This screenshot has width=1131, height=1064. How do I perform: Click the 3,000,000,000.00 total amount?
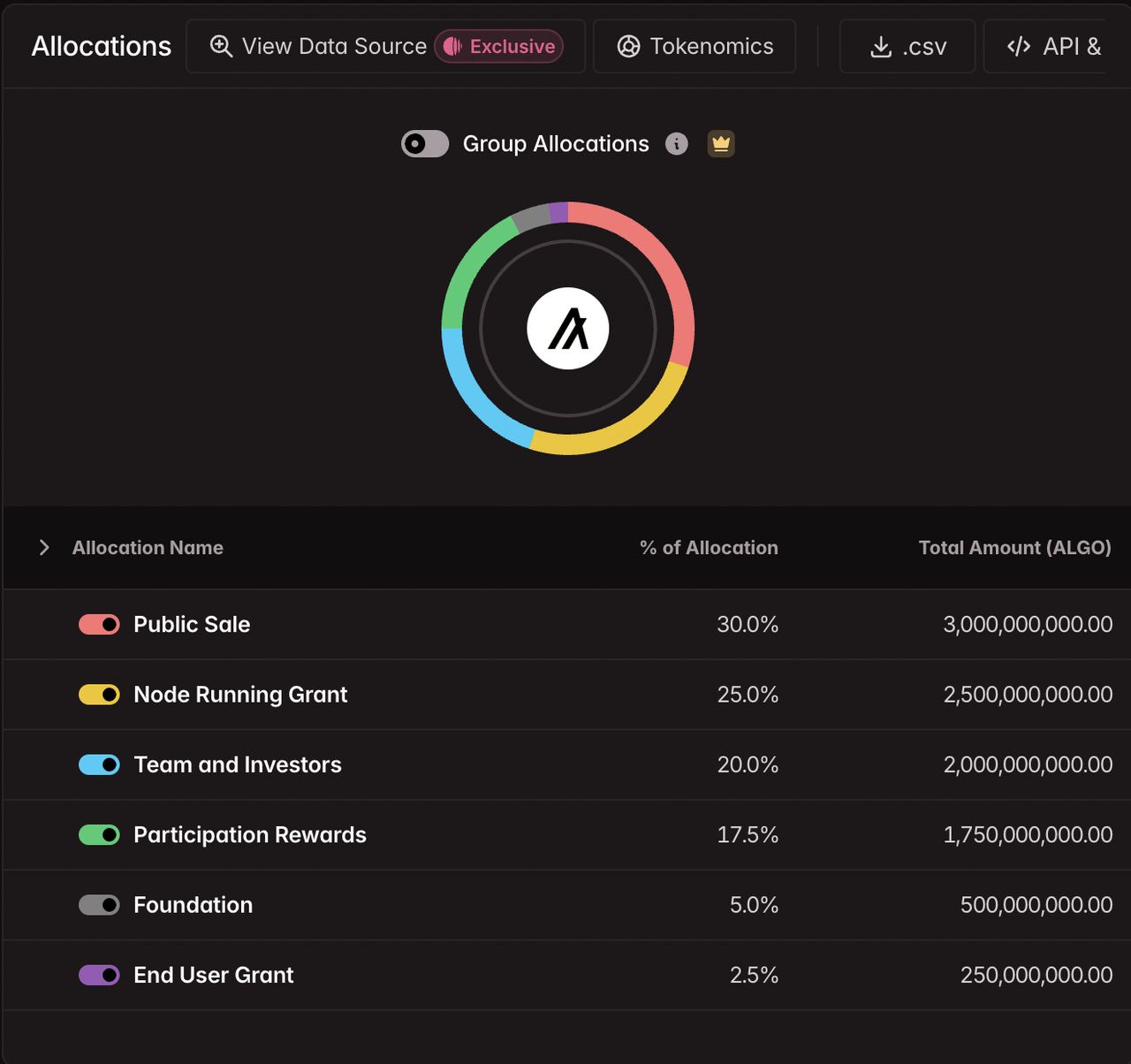[x=1028, y=625]
